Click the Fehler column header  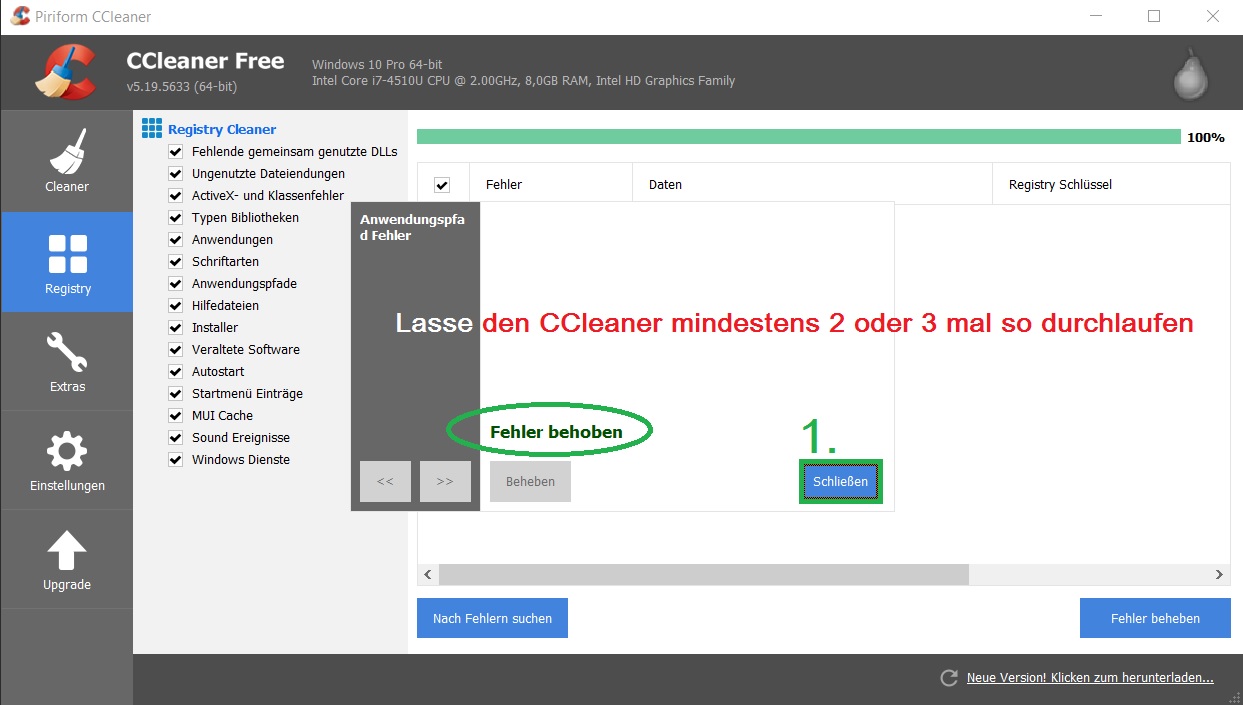[x=551, y=184]
